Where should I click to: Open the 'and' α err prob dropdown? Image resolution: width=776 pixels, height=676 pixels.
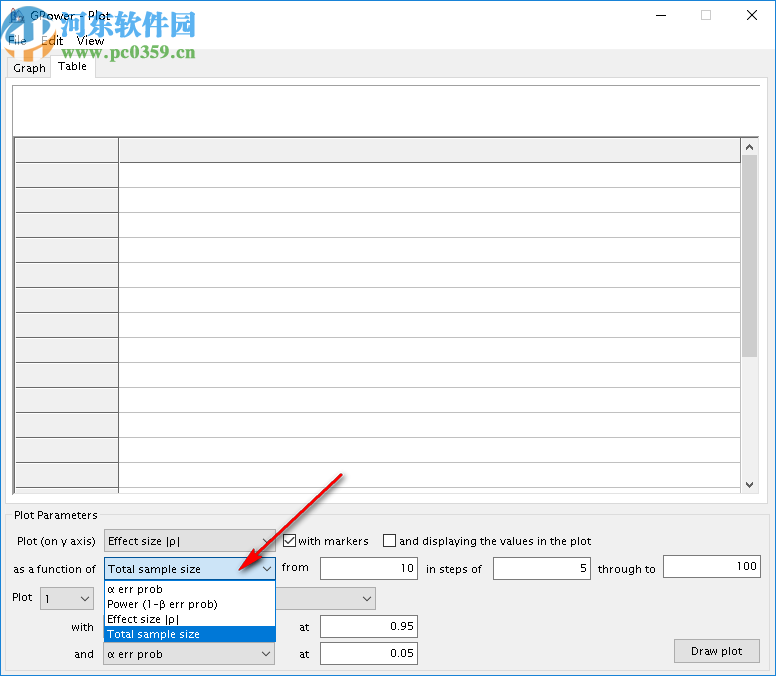(x=189, y=654)
